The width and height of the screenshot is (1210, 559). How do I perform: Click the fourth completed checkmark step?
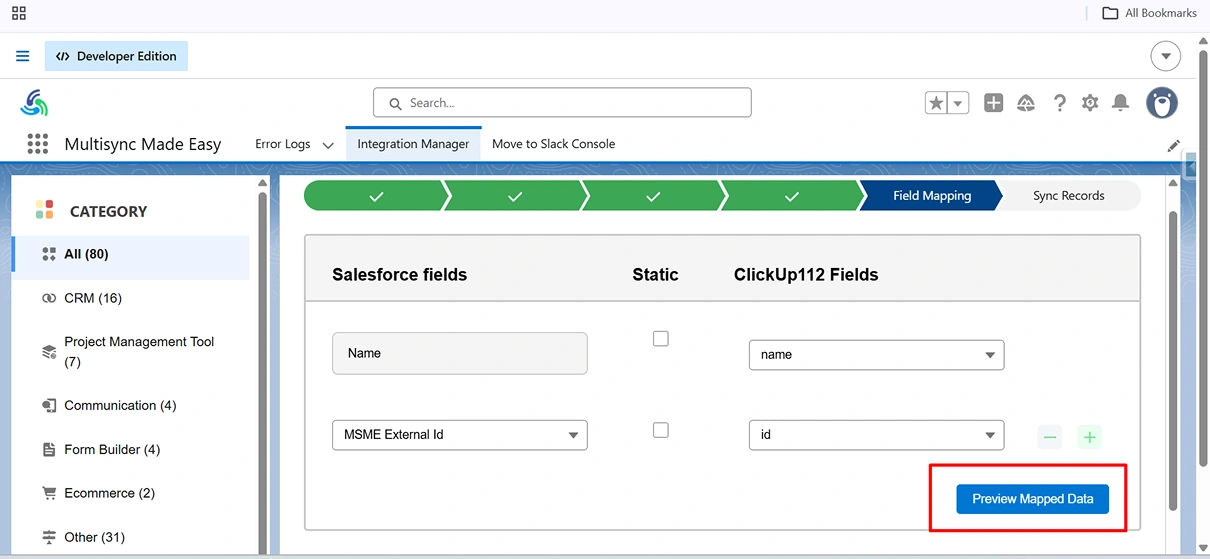pos(792,196)
